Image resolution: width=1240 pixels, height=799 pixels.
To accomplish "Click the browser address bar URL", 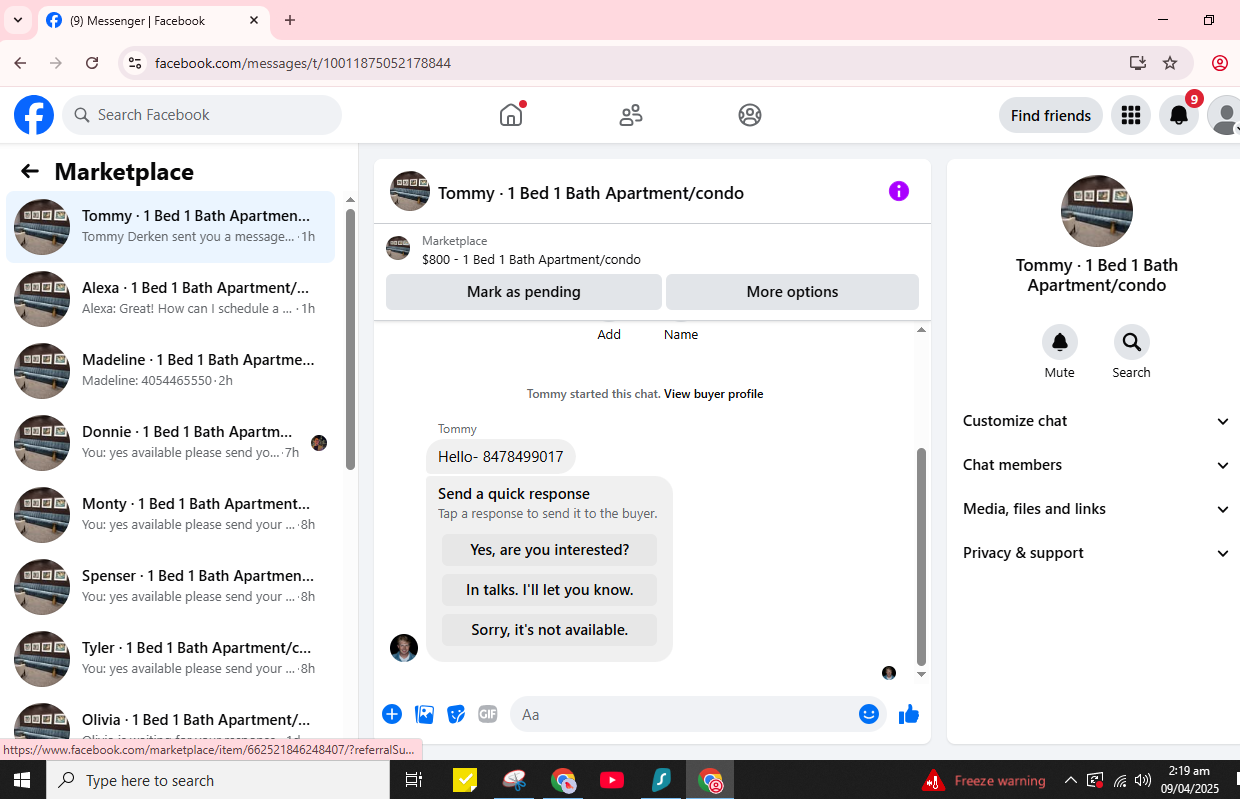I will coord(303,63).
